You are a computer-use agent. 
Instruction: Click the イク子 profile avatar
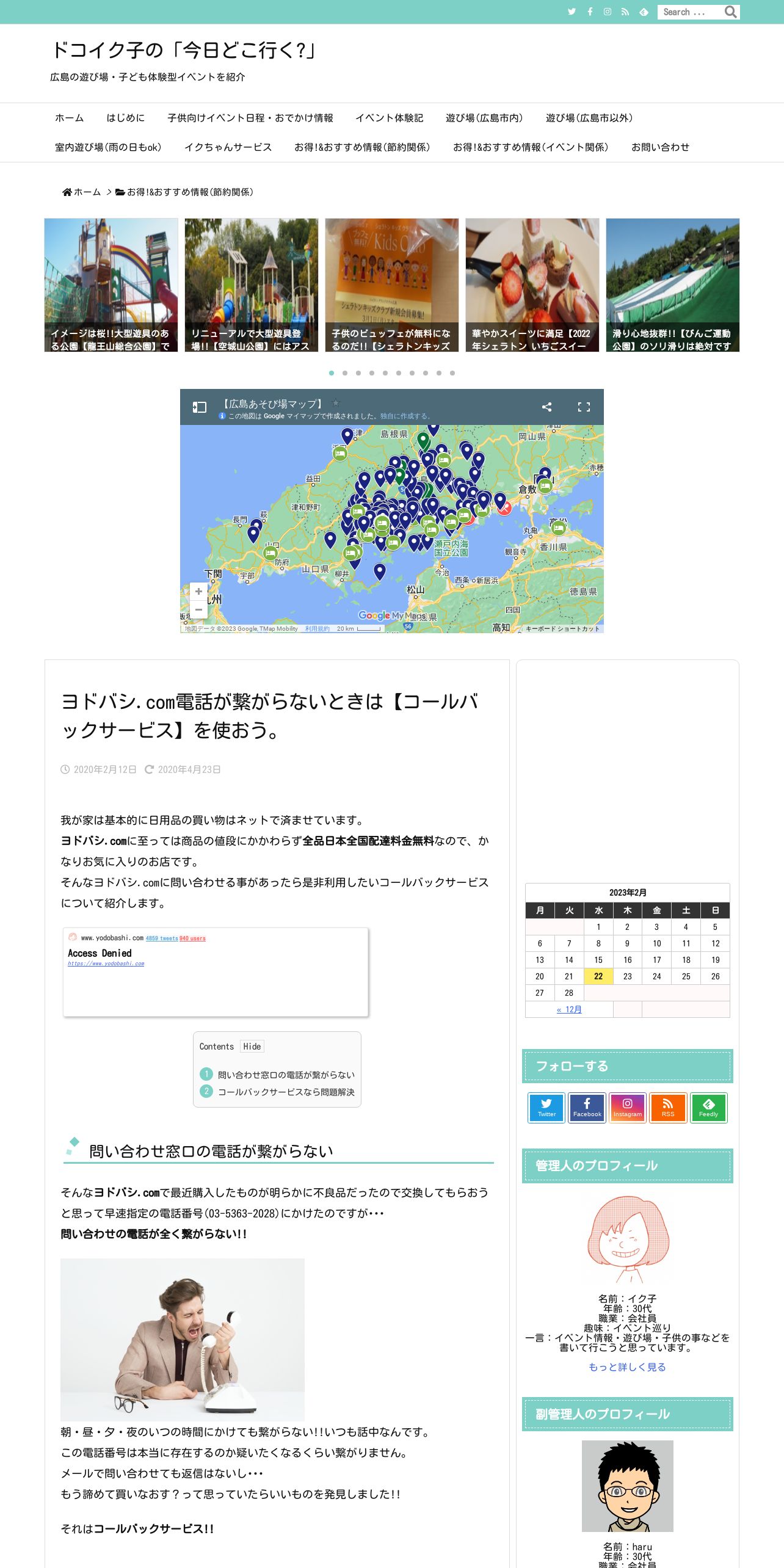coord(628,1240)
